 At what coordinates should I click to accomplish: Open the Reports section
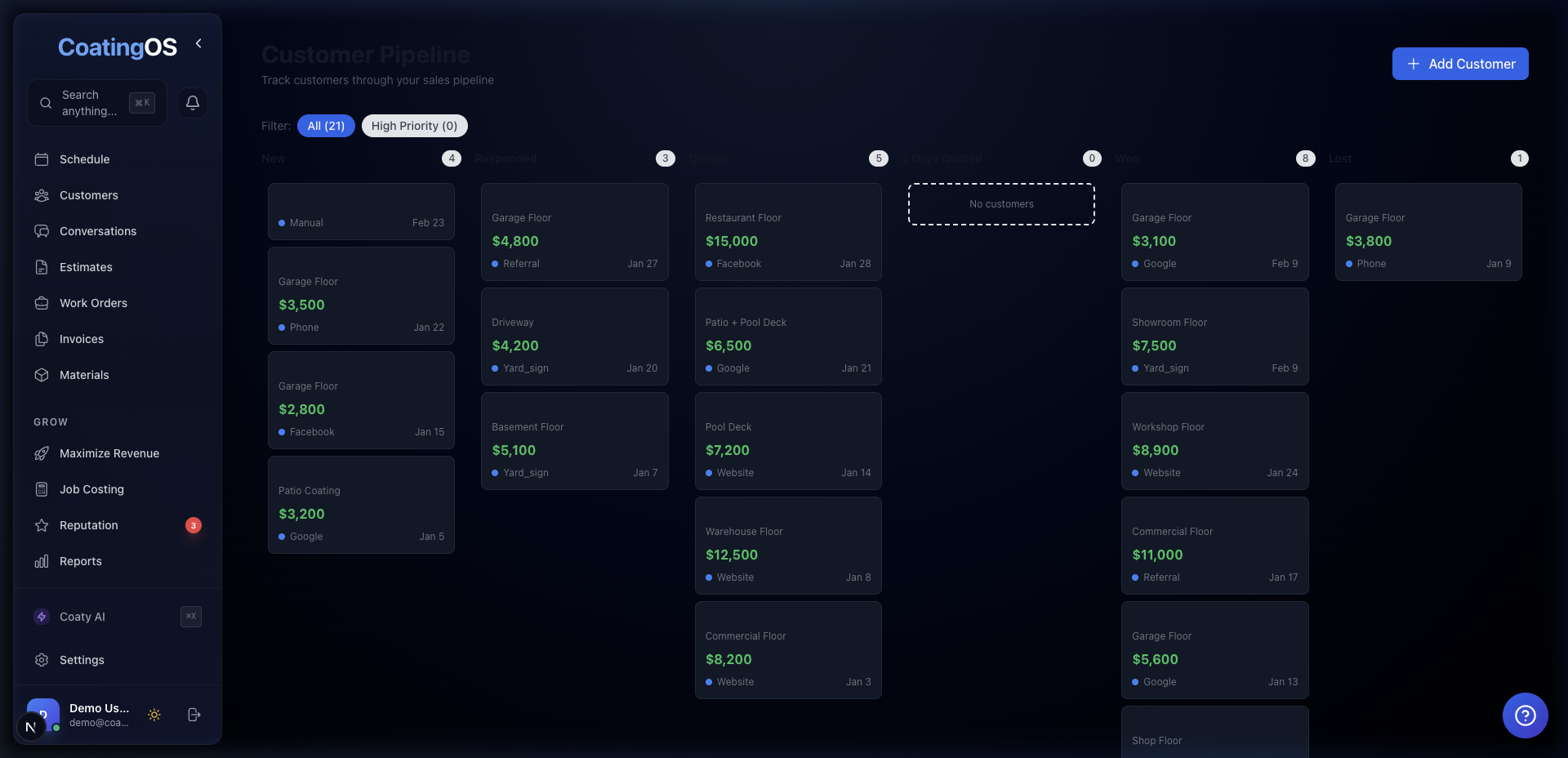pos(78,561)
